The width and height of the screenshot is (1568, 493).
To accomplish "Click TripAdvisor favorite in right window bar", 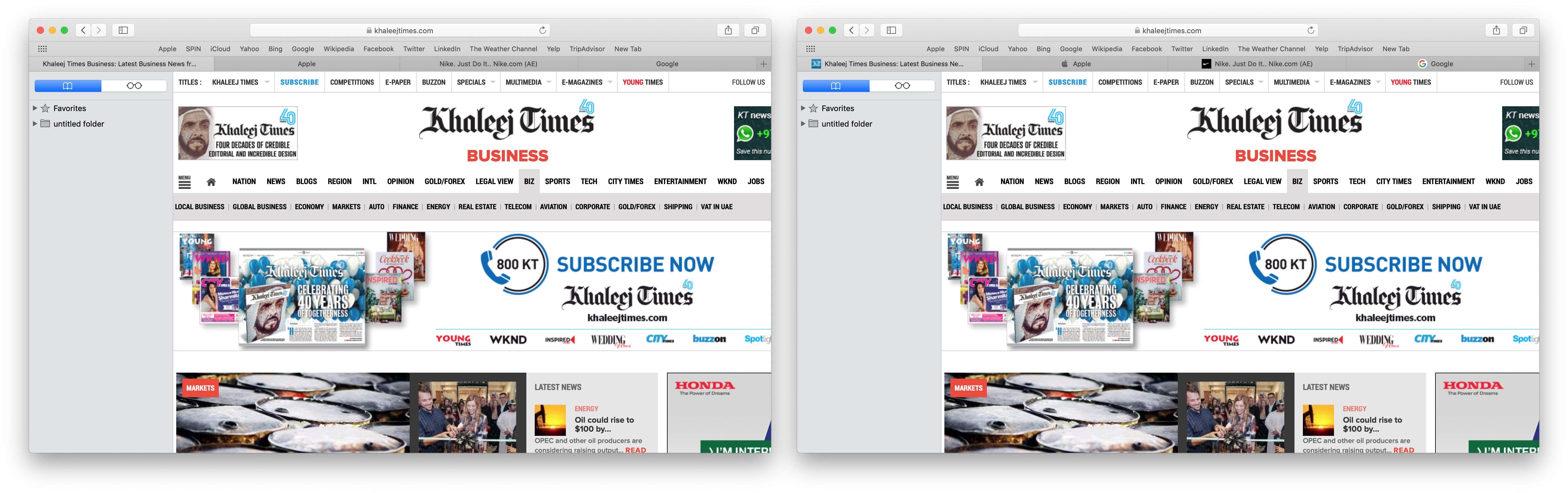I will [1355, 49].
